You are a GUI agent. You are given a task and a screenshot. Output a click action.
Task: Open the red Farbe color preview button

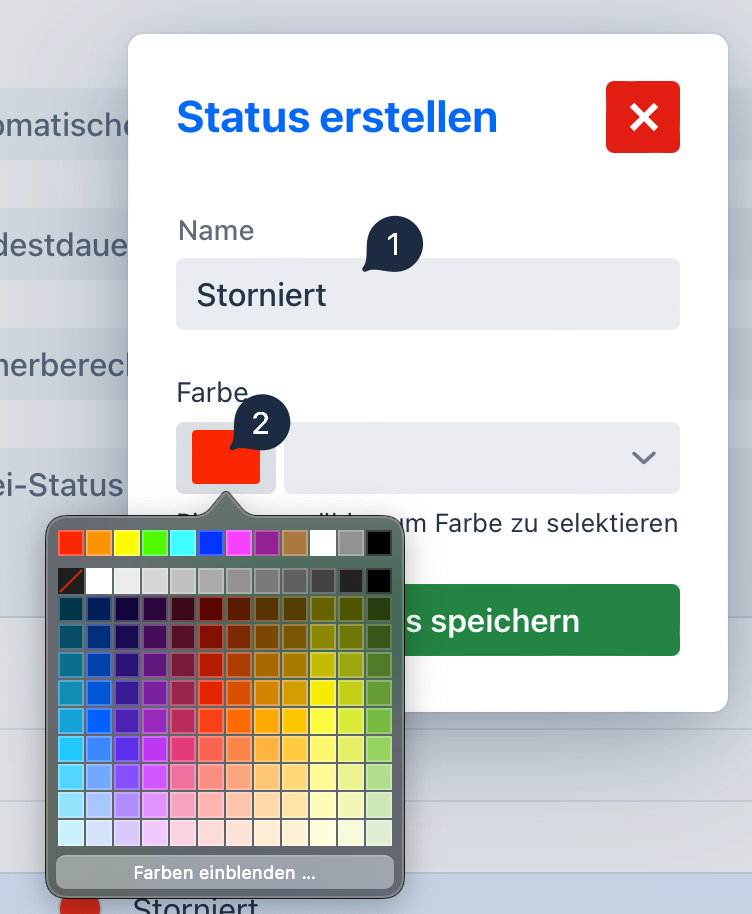coord(226,458)
